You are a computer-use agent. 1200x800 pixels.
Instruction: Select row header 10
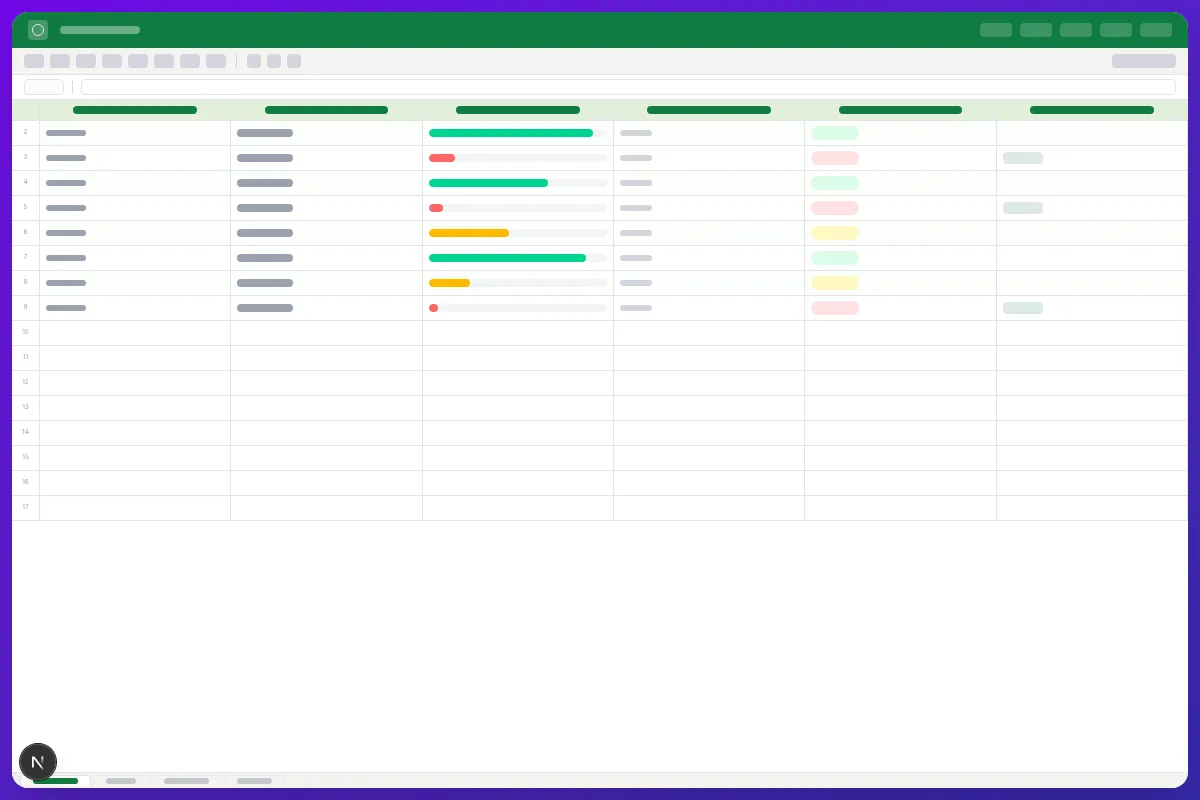(x=26, y=333)
